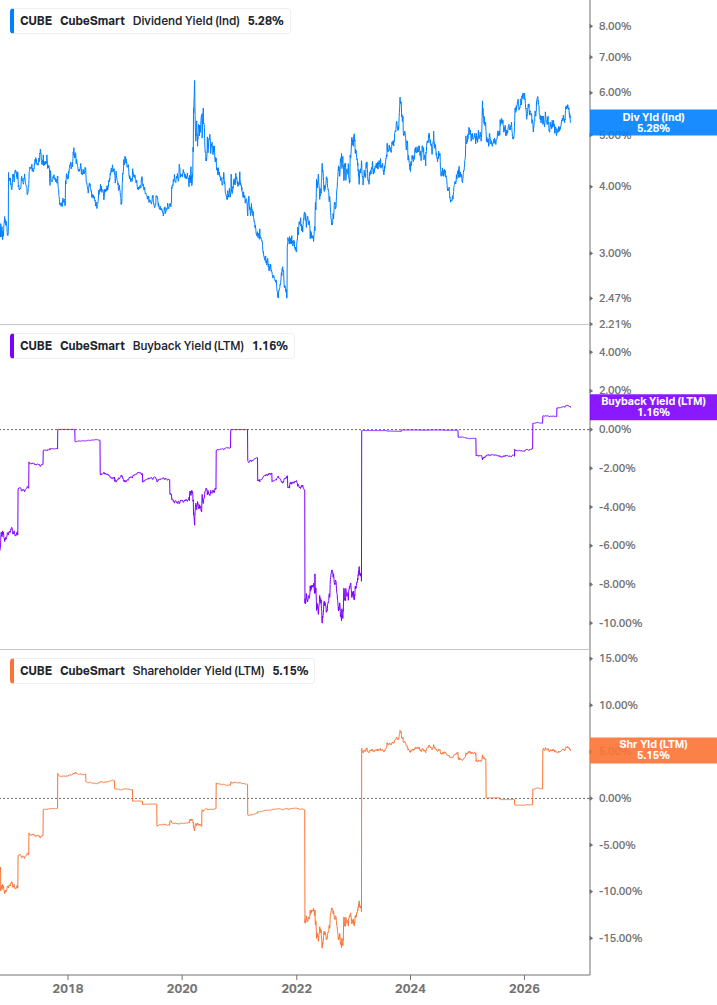Viewport: 717px width, 1005px height.
Task: Click the 8.00% tick on dividend yield axis
Action: tap(614, 26)
